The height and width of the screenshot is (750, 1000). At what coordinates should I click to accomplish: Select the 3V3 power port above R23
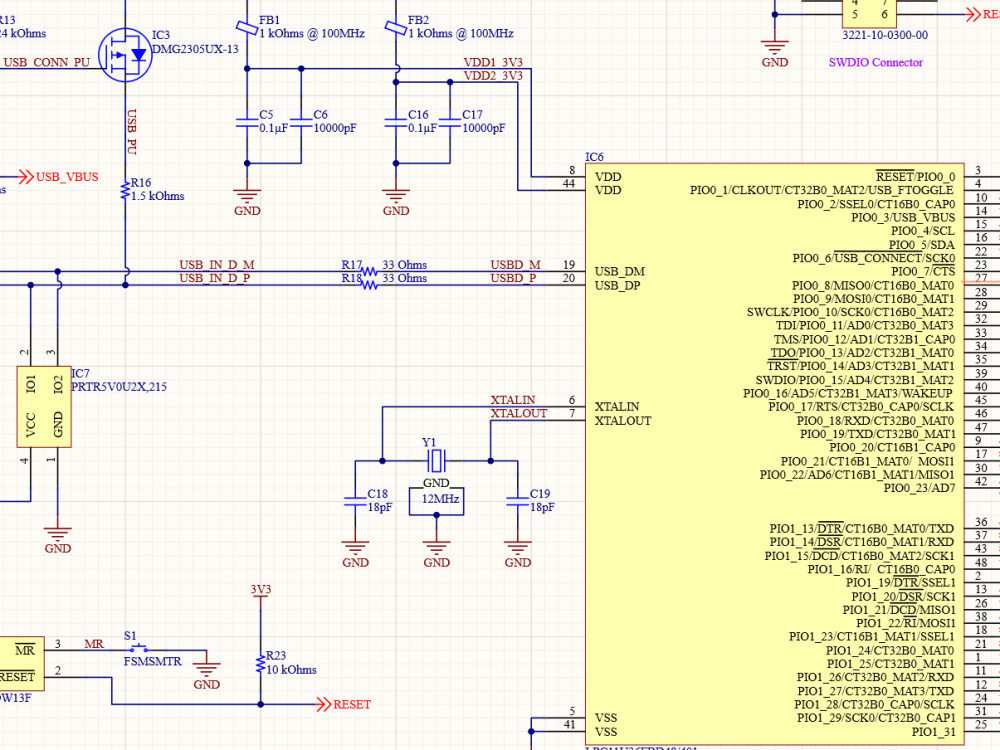(x=260, y=592)
